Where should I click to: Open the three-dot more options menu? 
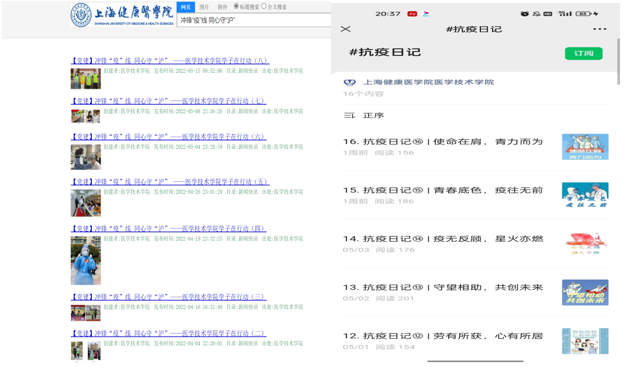click(599, 29)
